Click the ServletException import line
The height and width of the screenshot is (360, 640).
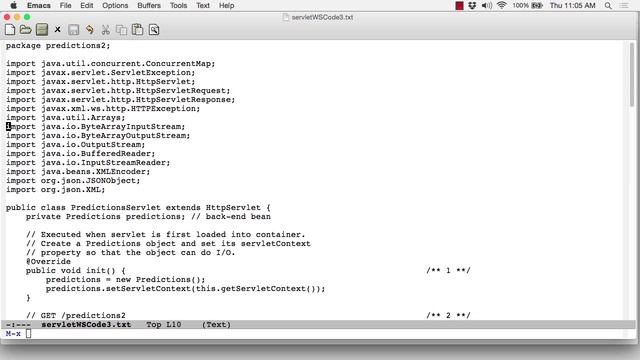[x=100, y=72]
